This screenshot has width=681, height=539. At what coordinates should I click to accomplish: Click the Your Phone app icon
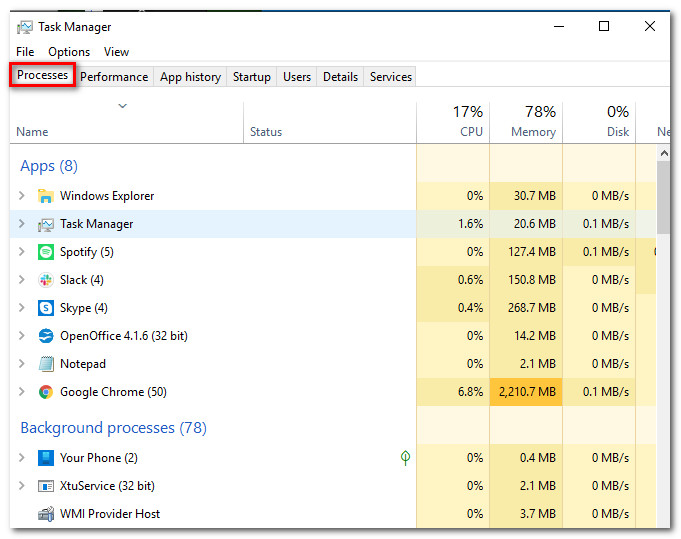point(45,458)
